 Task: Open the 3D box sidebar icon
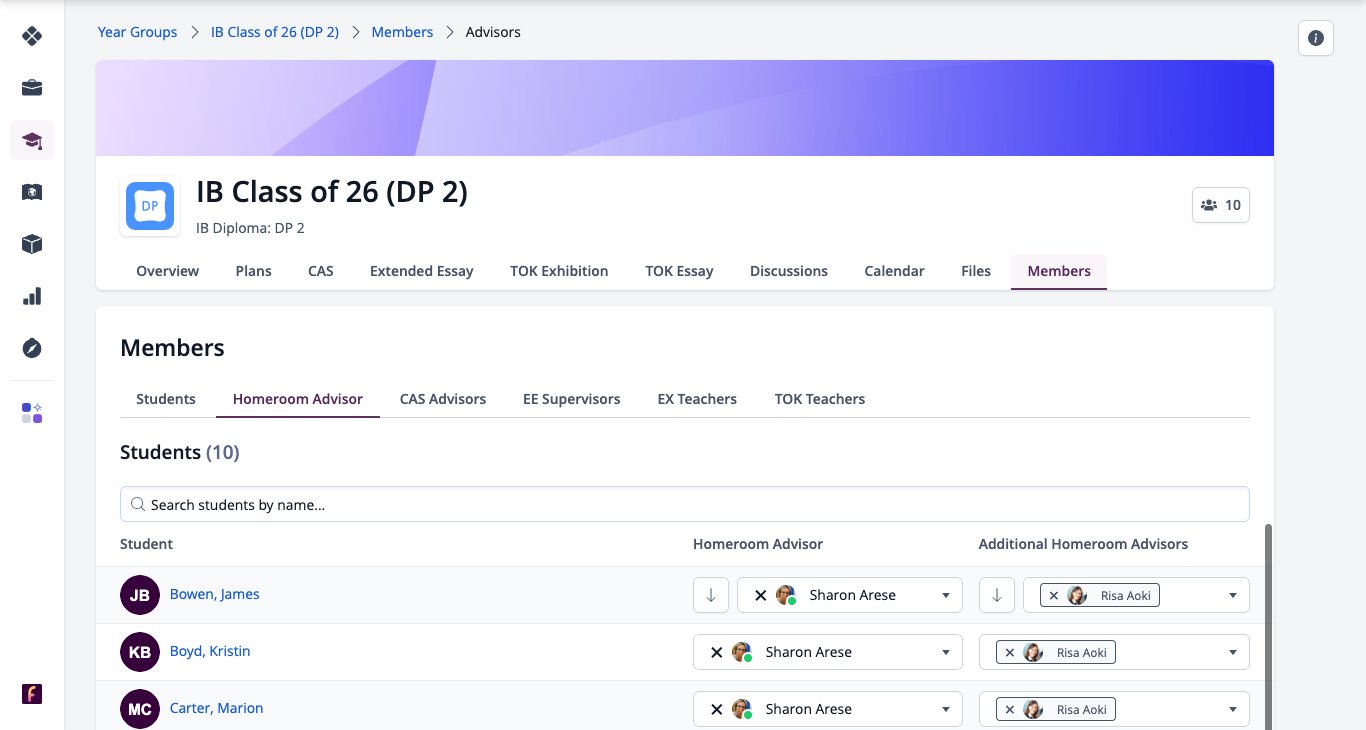tap(32, 244)
